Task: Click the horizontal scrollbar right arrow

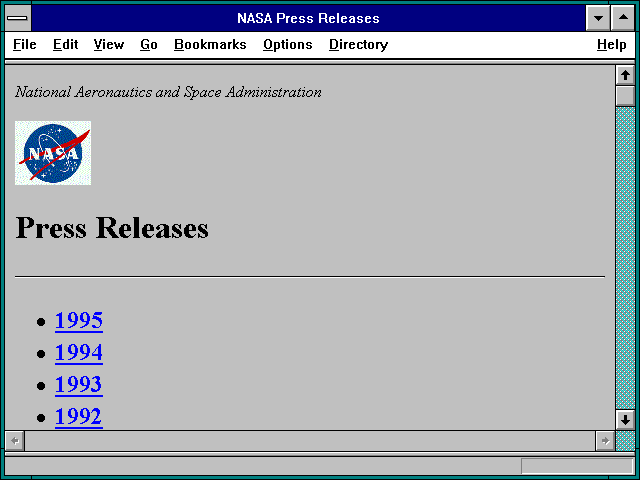Action: (605, 441)
